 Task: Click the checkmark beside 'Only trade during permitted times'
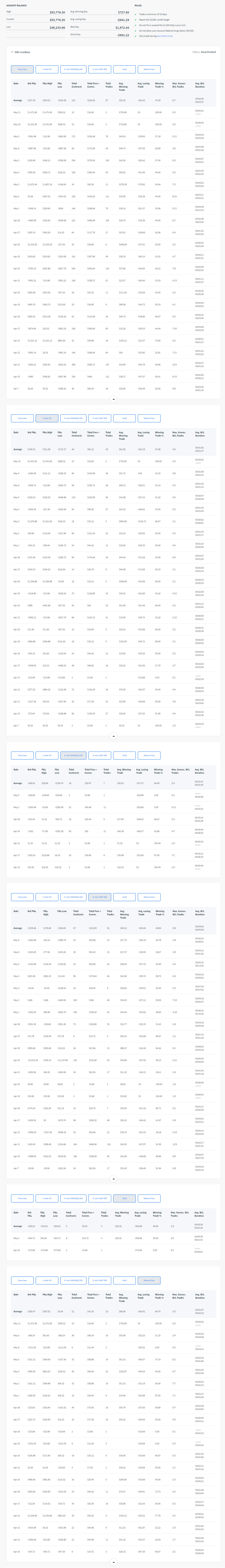136,36
